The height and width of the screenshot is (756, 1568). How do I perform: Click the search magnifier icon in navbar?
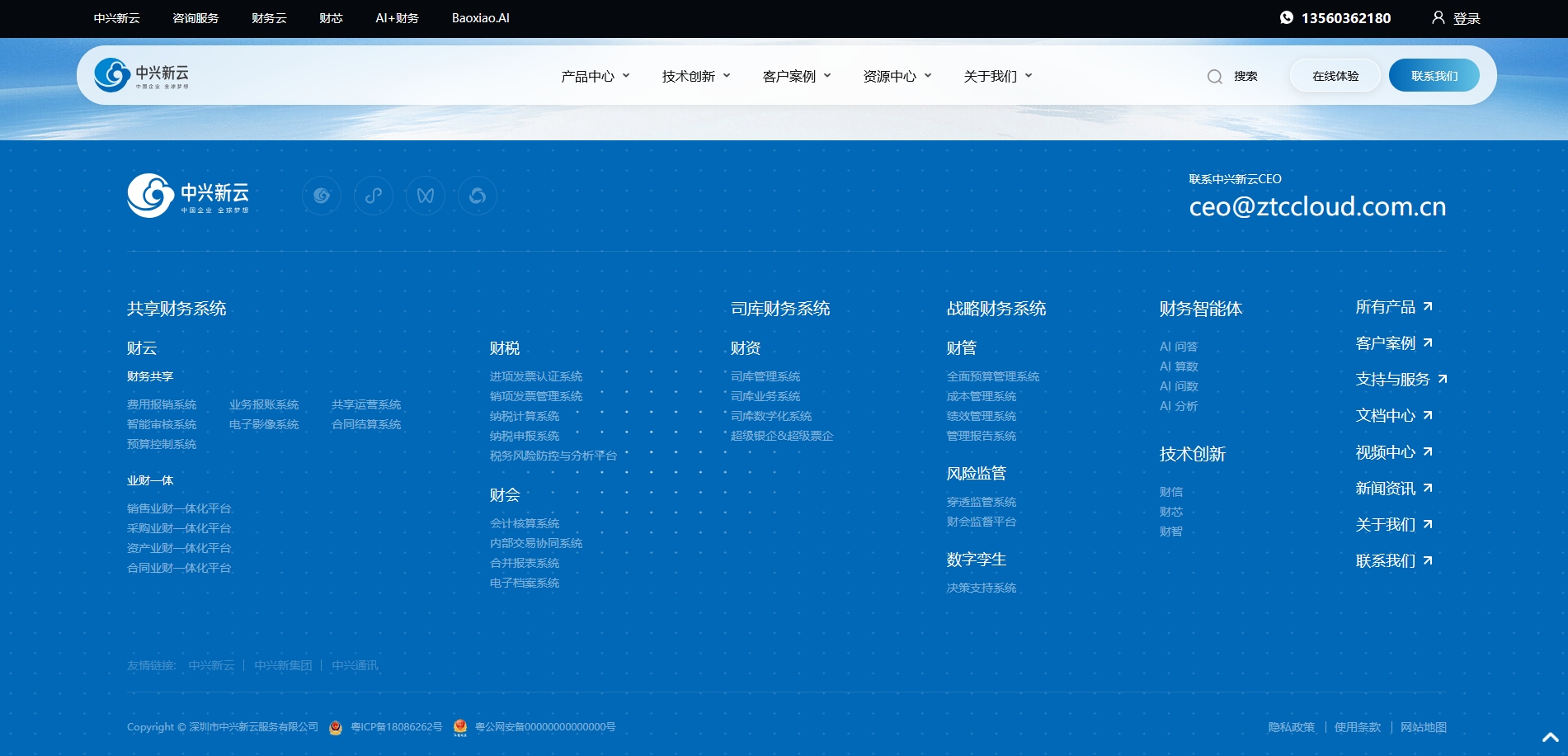(x=1214, y=75)
